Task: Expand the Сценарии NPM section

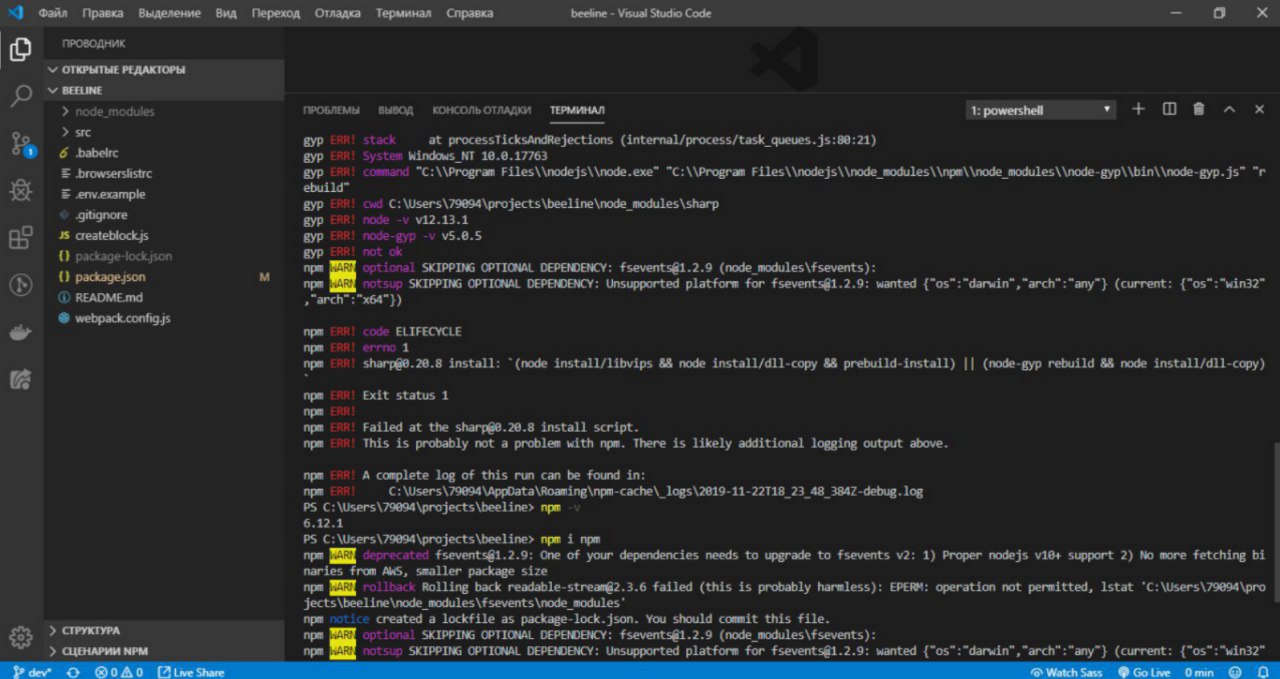Action: pos(165,651)
